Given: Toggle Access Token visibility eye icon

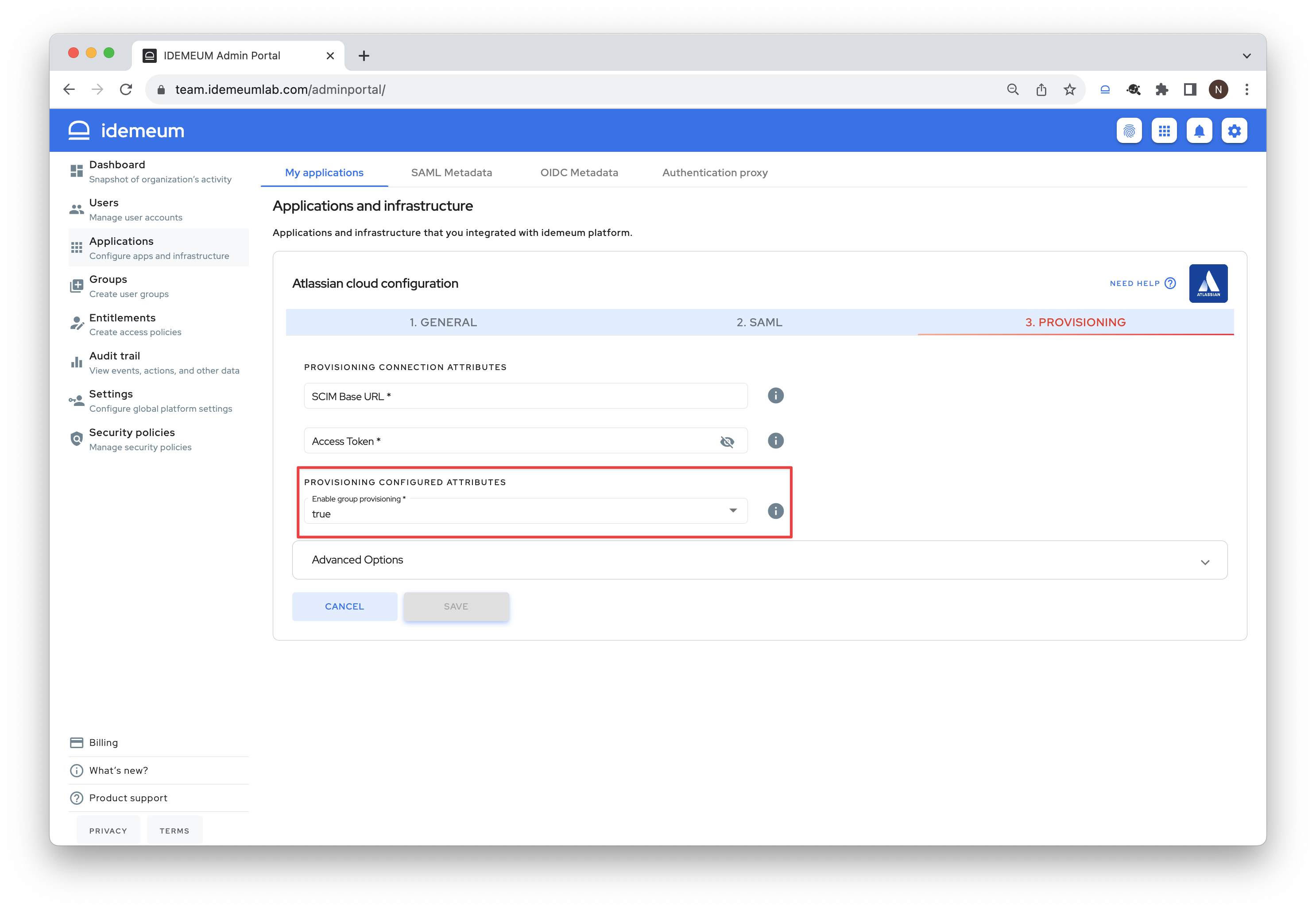Looking at the screenshot, I should (727, 441).
